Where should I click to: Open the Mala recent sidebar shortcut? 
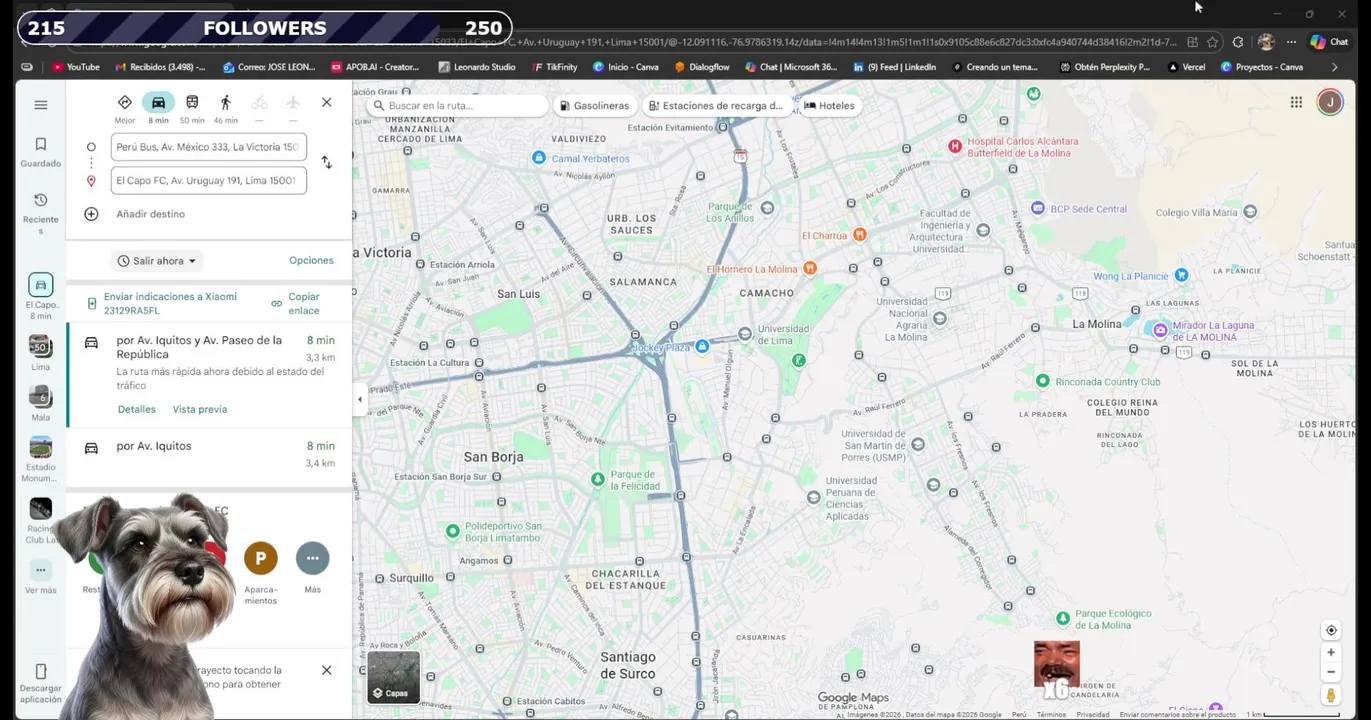[x=41, y=403]
